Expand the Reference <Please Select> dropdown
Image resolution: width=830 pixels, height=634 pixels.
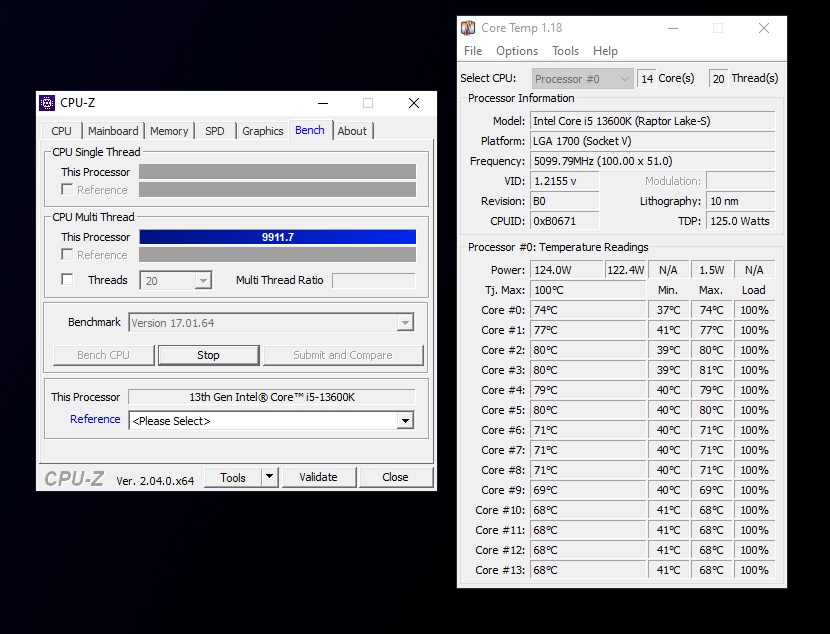tap(405, 421)
